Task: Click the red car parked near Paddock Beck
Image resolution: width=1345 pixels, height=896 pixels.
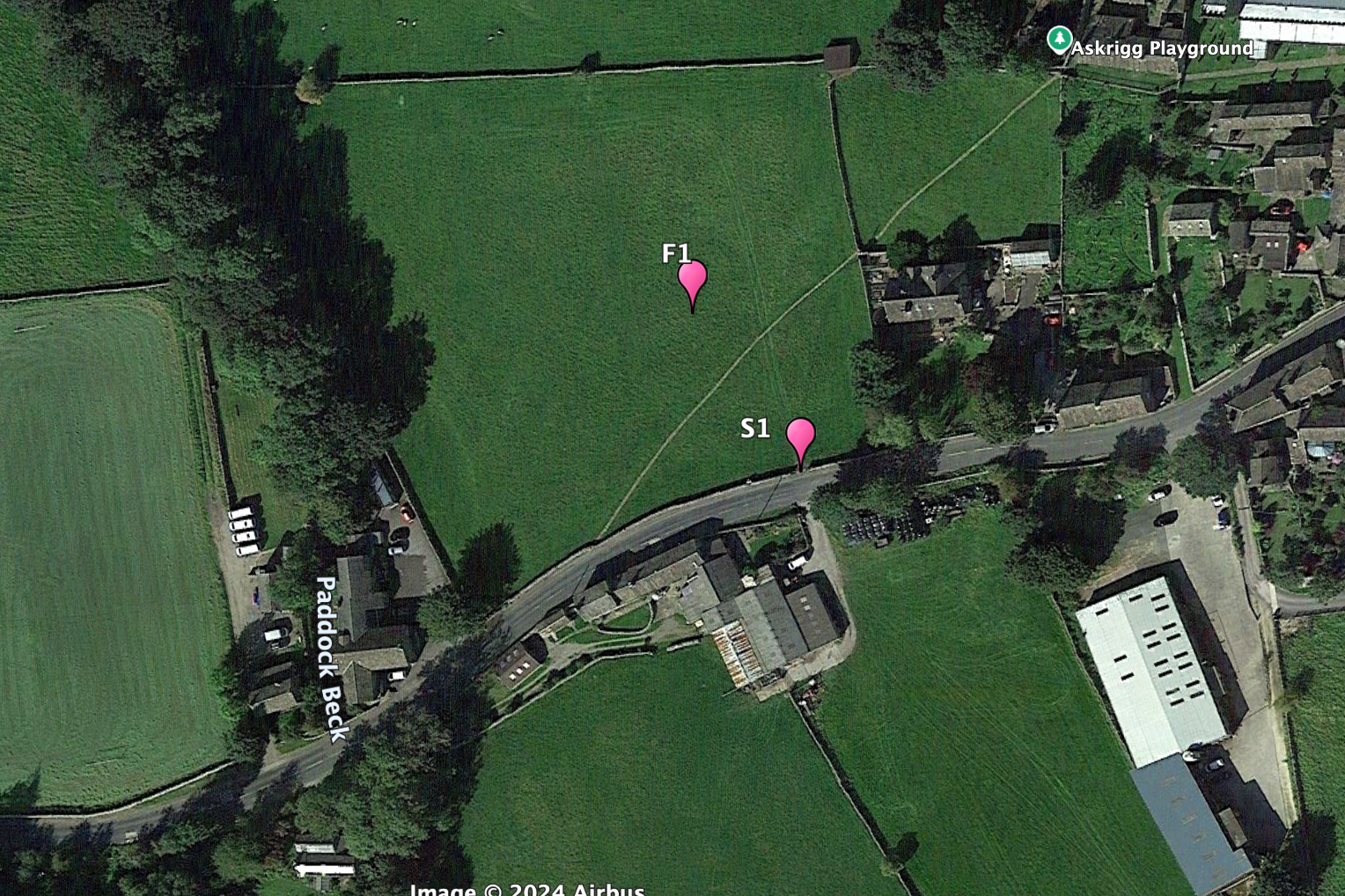Action: (x=406, y=511)
